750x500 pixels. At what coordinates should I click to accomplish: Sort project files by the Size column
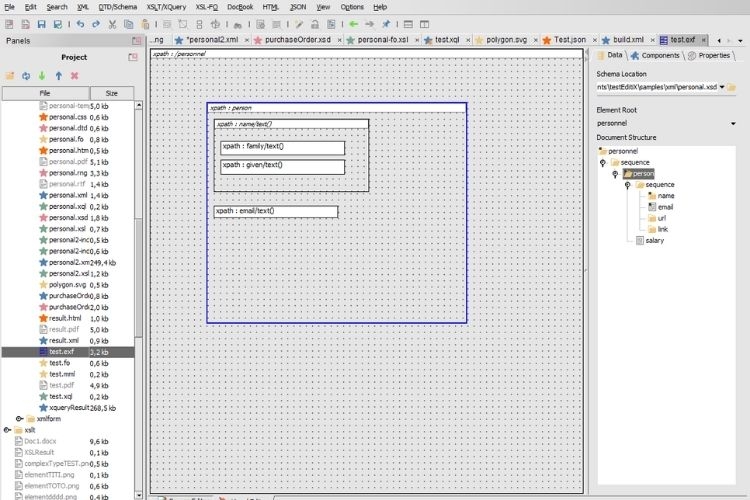click(x=112, y=93)
